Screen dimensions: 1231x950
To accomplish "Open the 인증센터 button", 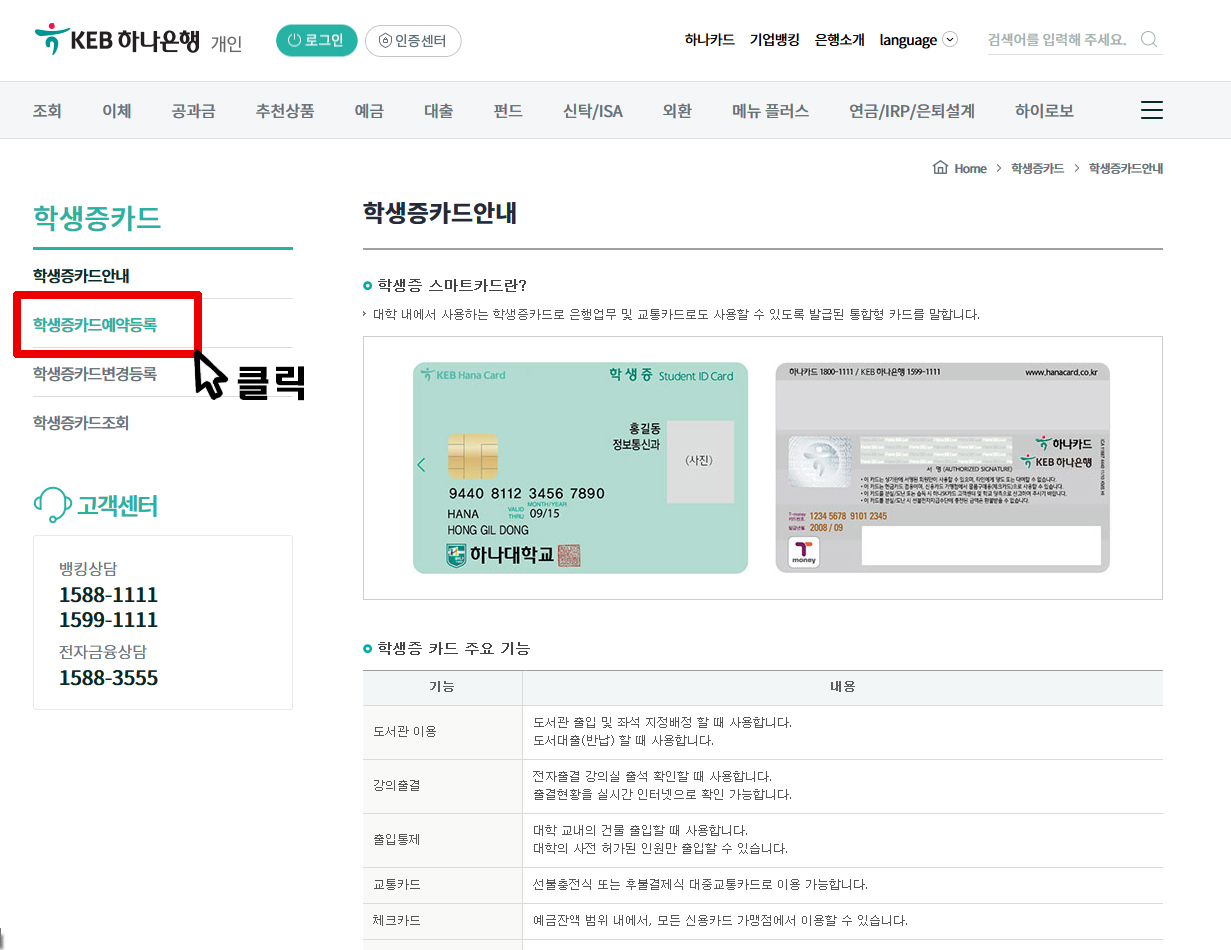I will (413, 40).
